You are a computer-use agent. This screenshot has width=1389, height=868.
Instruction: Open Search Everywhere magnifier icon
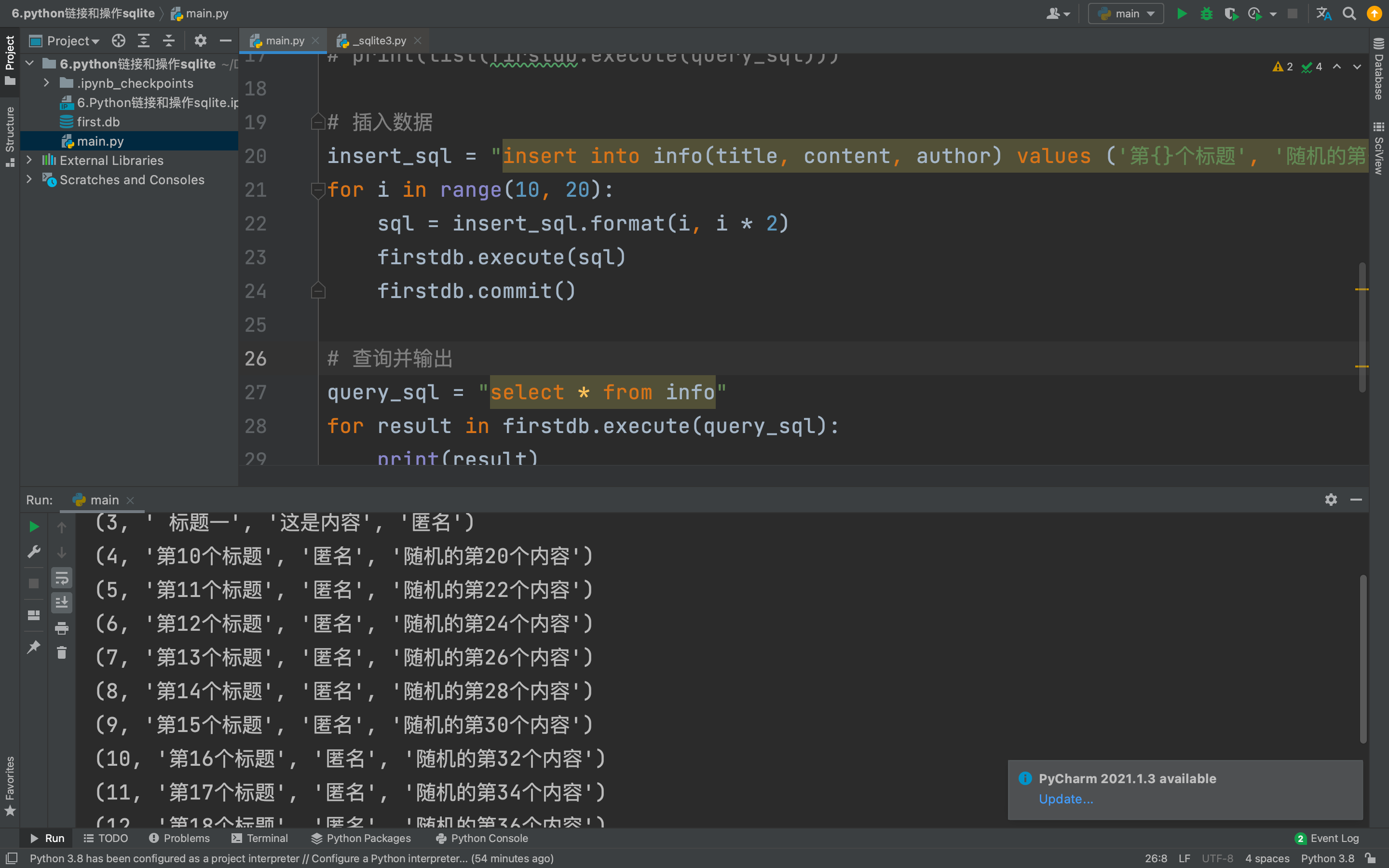(1349, 13)
